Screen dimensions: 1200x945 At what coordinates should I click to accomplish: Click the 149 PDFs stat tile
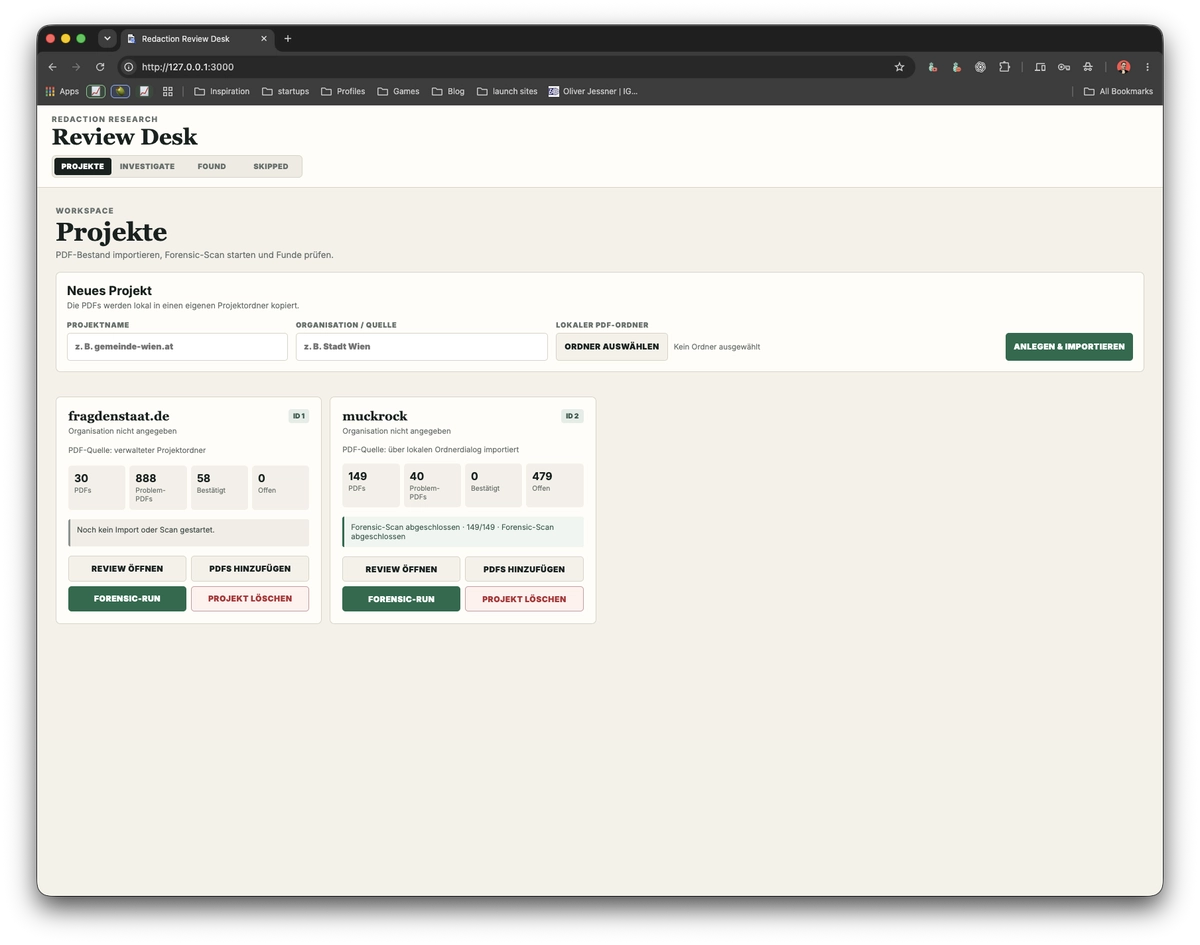point(371,486)
